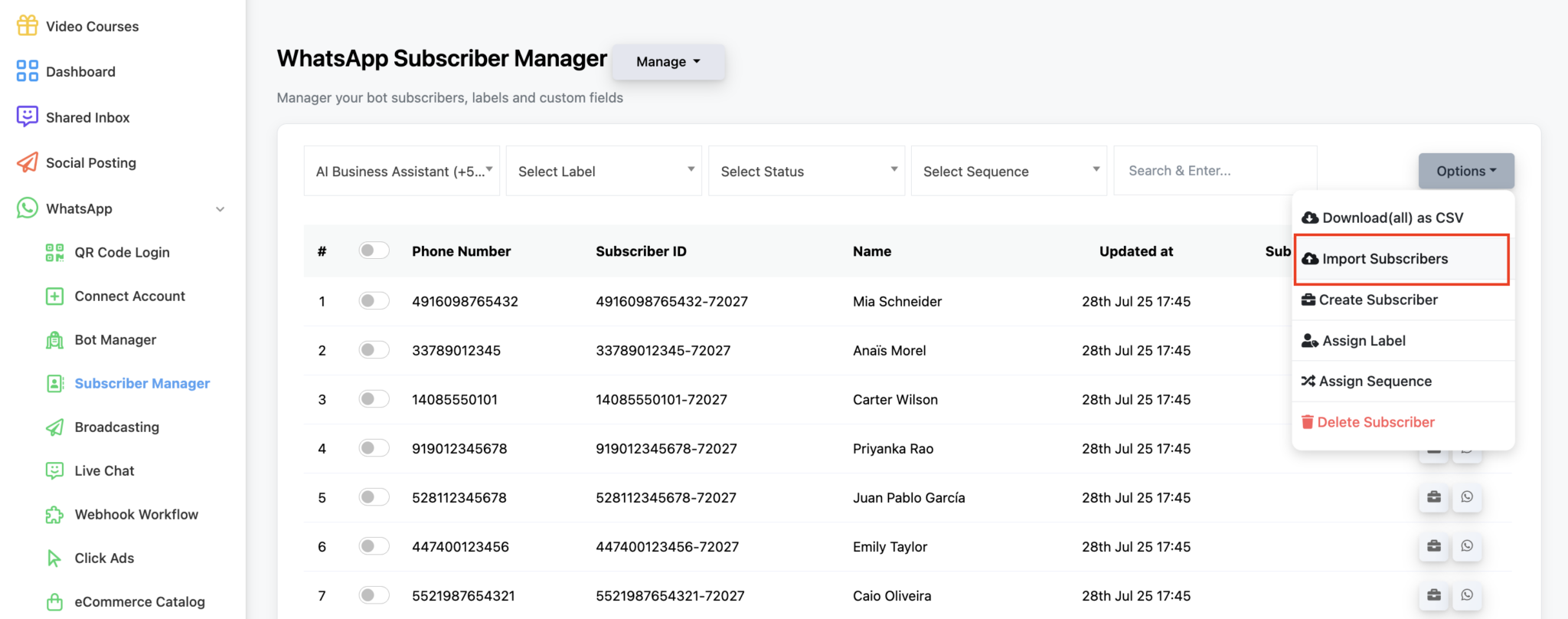Click WhatsApp icon in Emily Taylor row

(1467, 546)
